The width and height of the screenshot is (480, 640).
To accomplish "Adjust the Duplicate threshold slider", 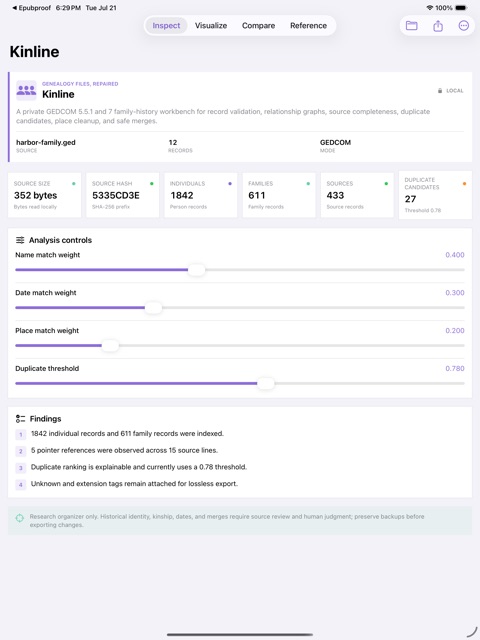I will (266, 384).
